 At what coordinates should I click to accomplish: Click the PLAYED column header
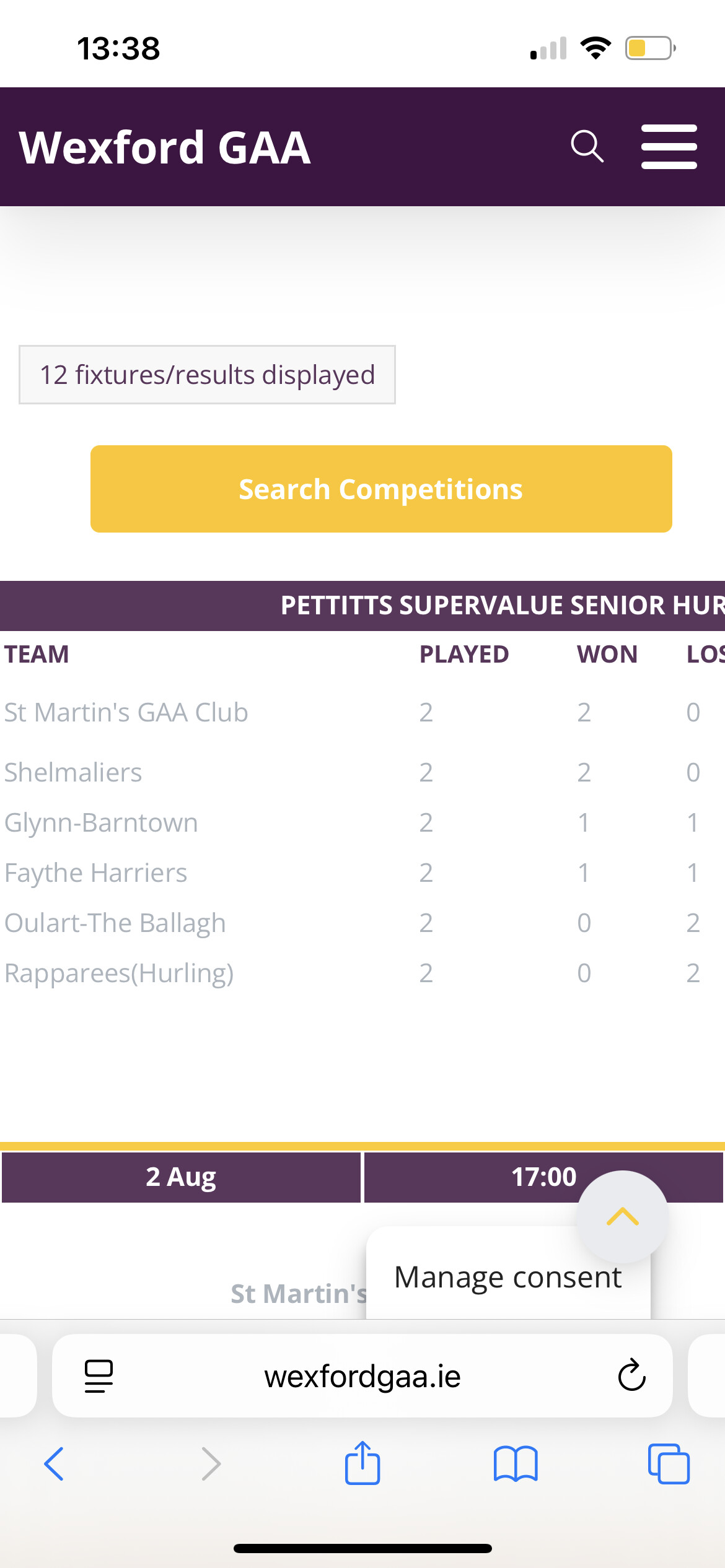pos(464,654)
